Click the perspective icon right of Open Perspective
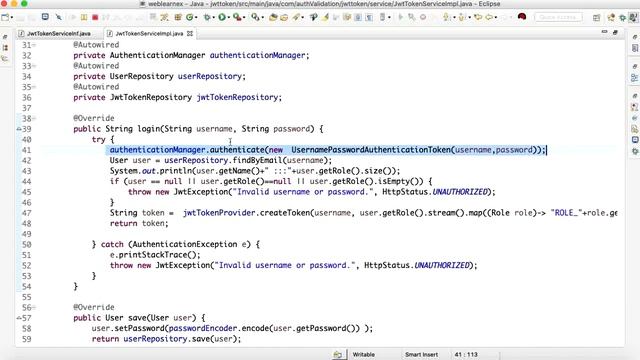 pos(611,18)
